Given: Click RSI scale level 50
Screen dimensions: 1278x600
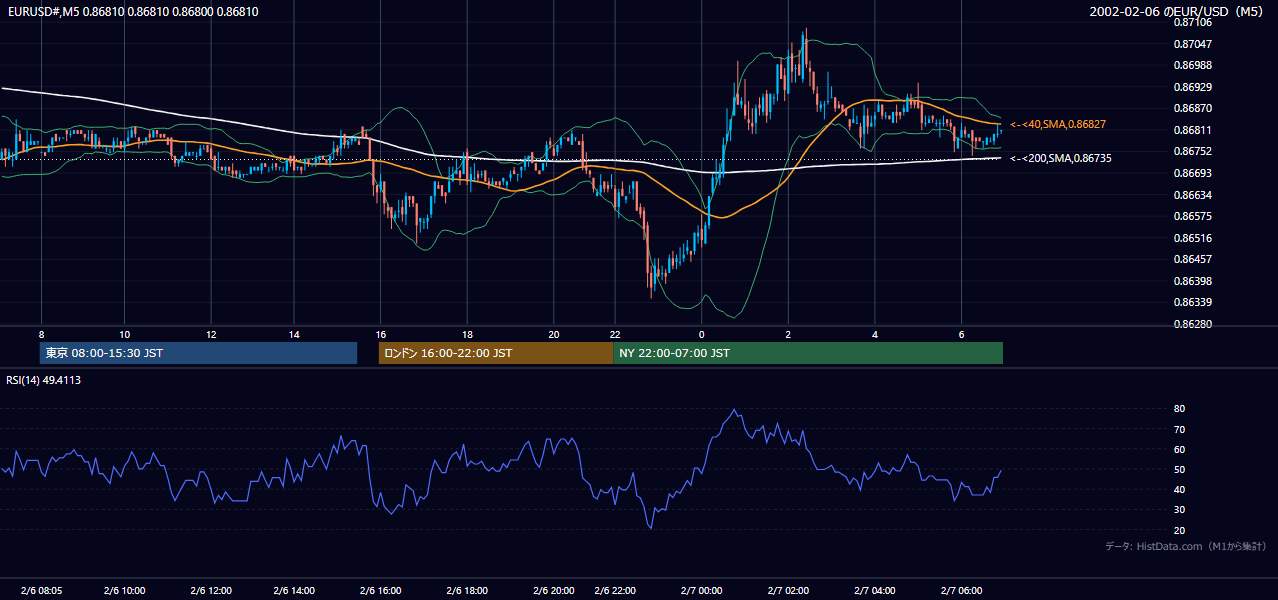Looking at the screenshot, I should [1179, 469].
